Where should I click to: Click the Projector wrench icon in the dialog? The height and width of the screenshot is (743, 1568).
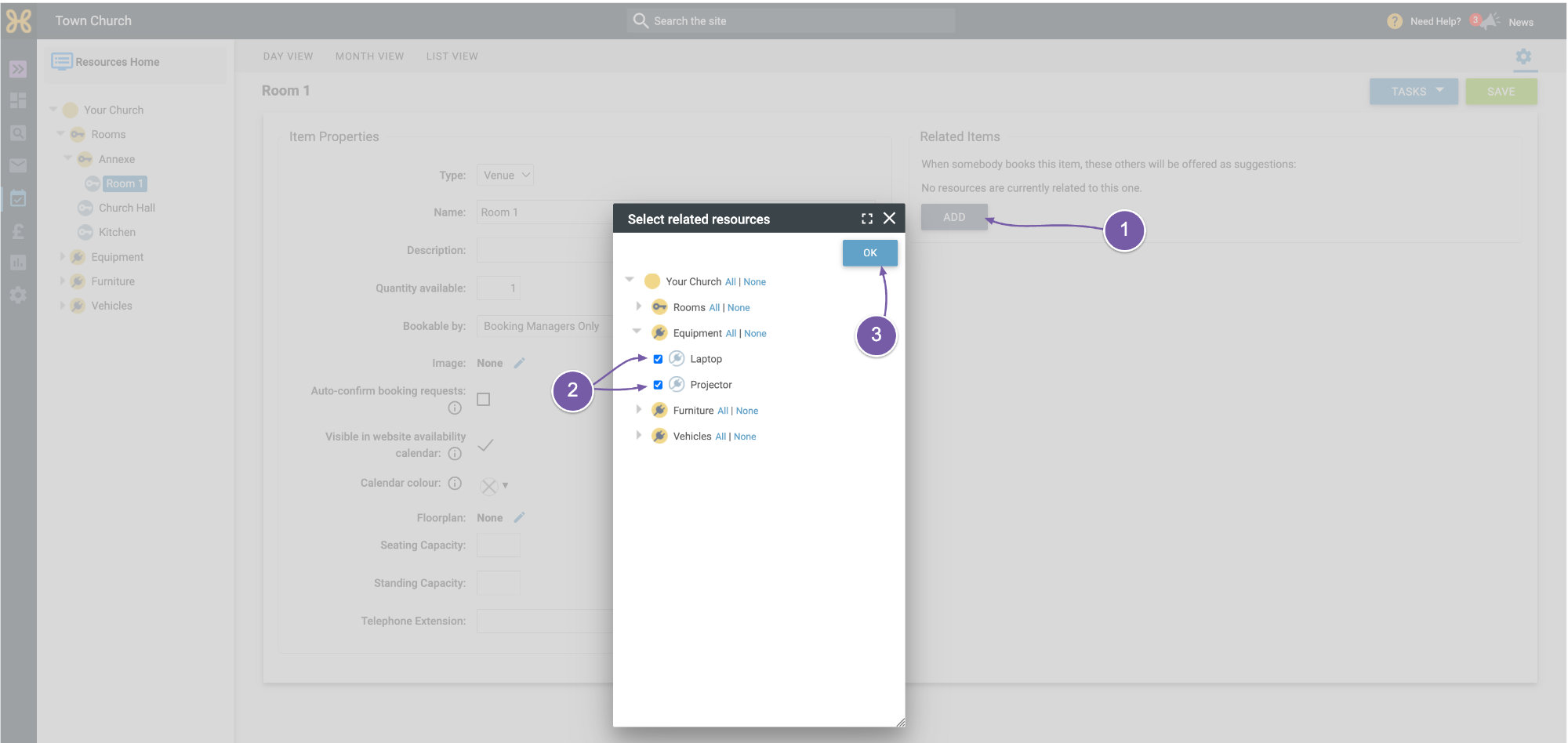pyautogui.click(x=677, y=385)
